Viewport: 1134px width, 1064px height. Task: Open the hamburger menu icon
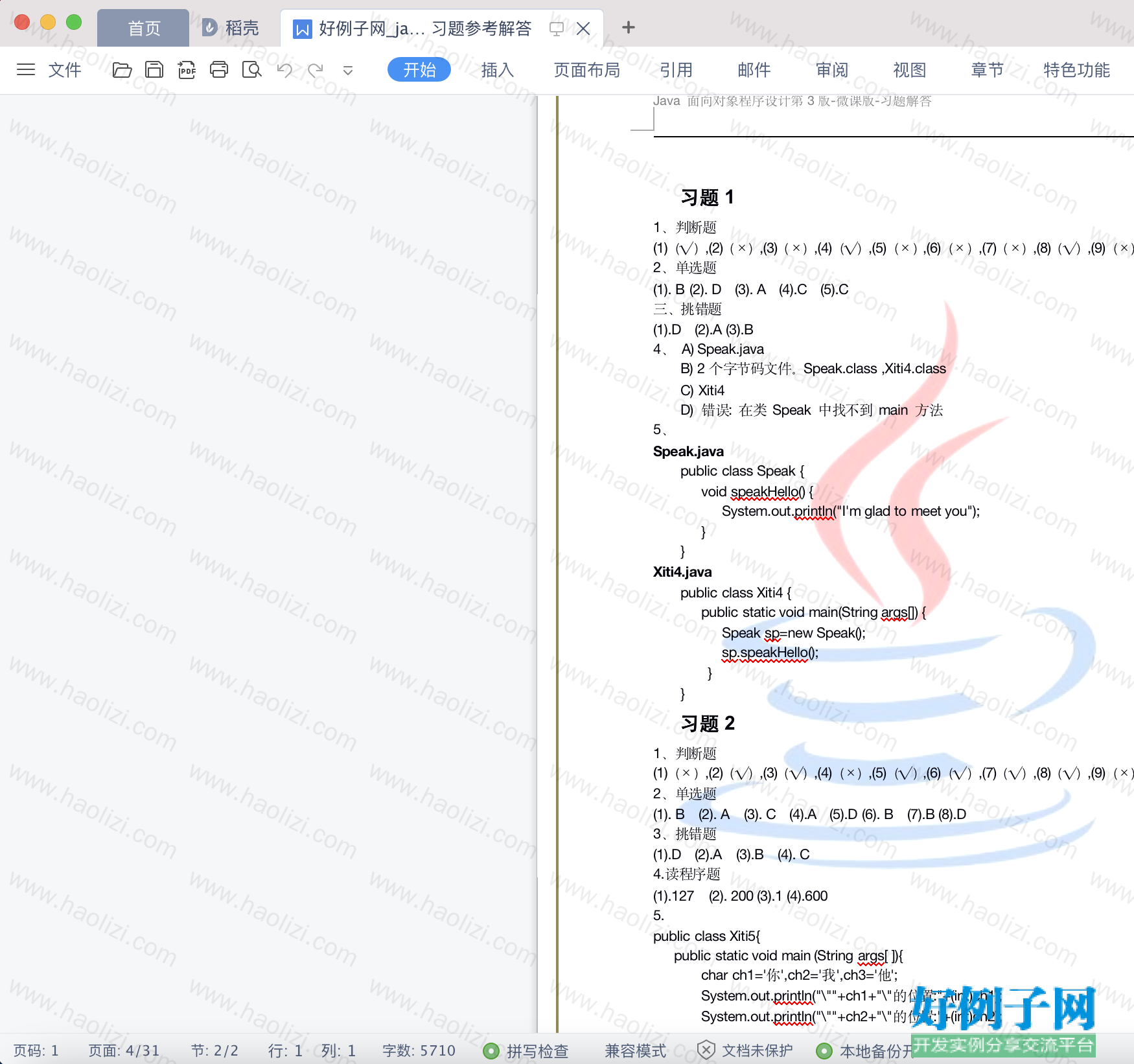(x=26, y=69)
